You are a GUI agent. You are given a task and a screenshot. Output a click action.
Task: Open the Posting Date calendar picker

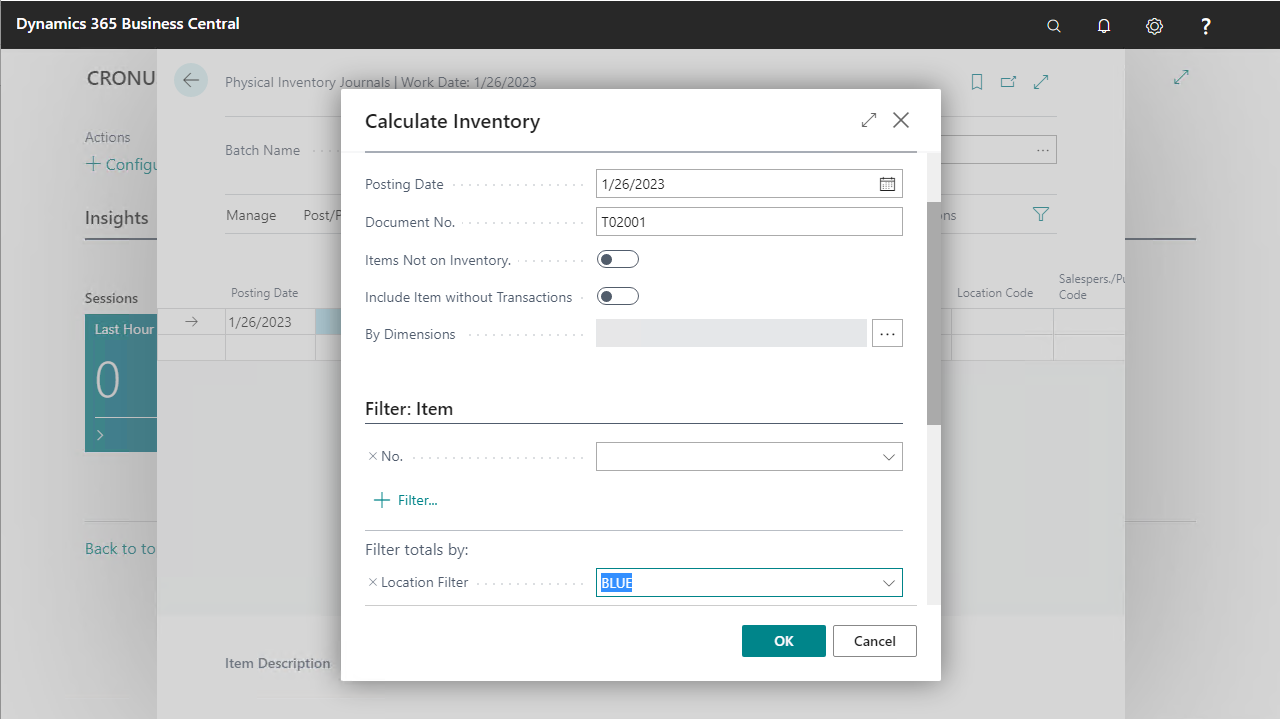coord(887,184)
